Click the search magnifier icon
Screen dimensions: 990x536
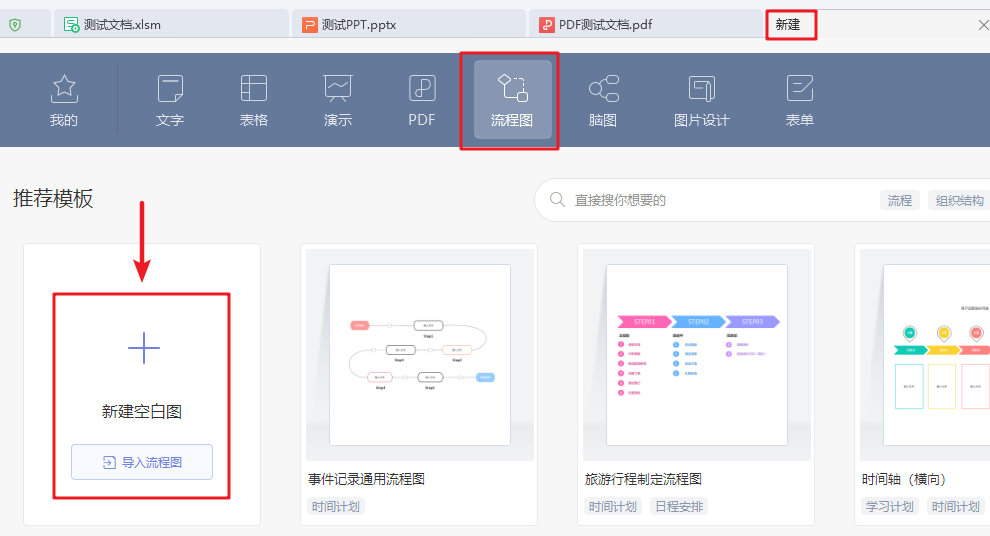[557, 200]
